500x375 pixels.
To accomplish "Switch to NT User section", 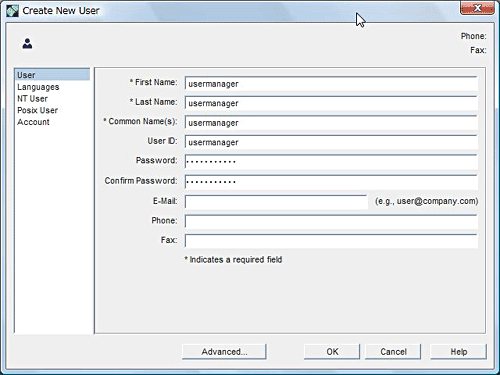I will (32, 99).
